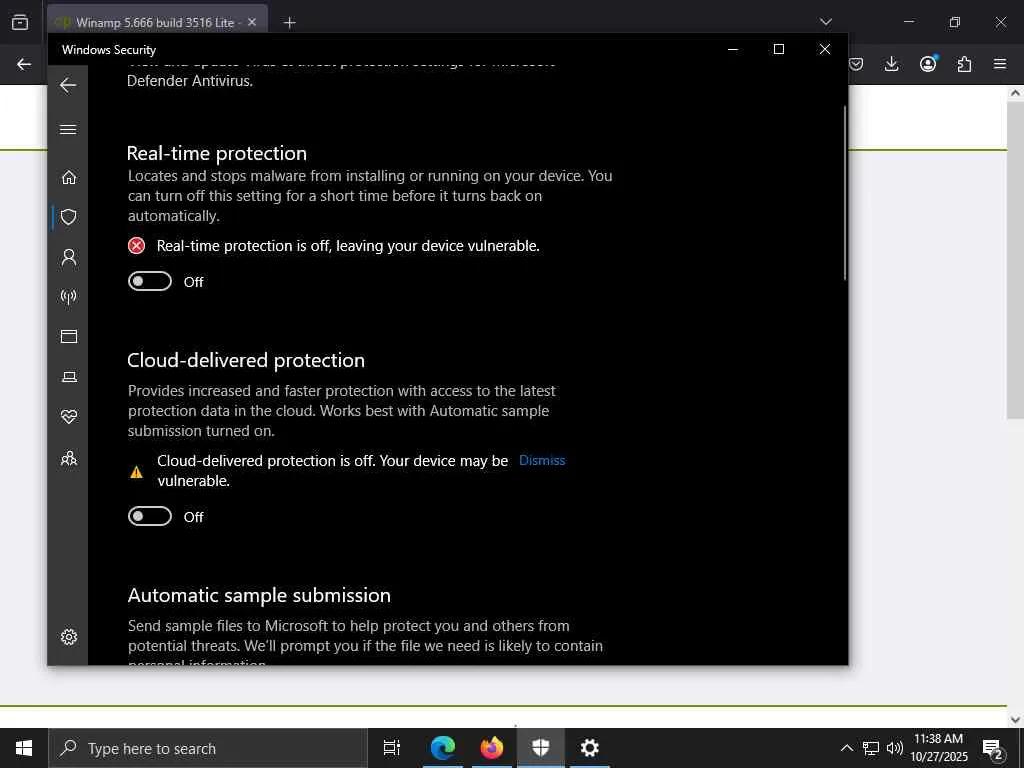
Task: Open Family options icon
Action: pos(69,458)
